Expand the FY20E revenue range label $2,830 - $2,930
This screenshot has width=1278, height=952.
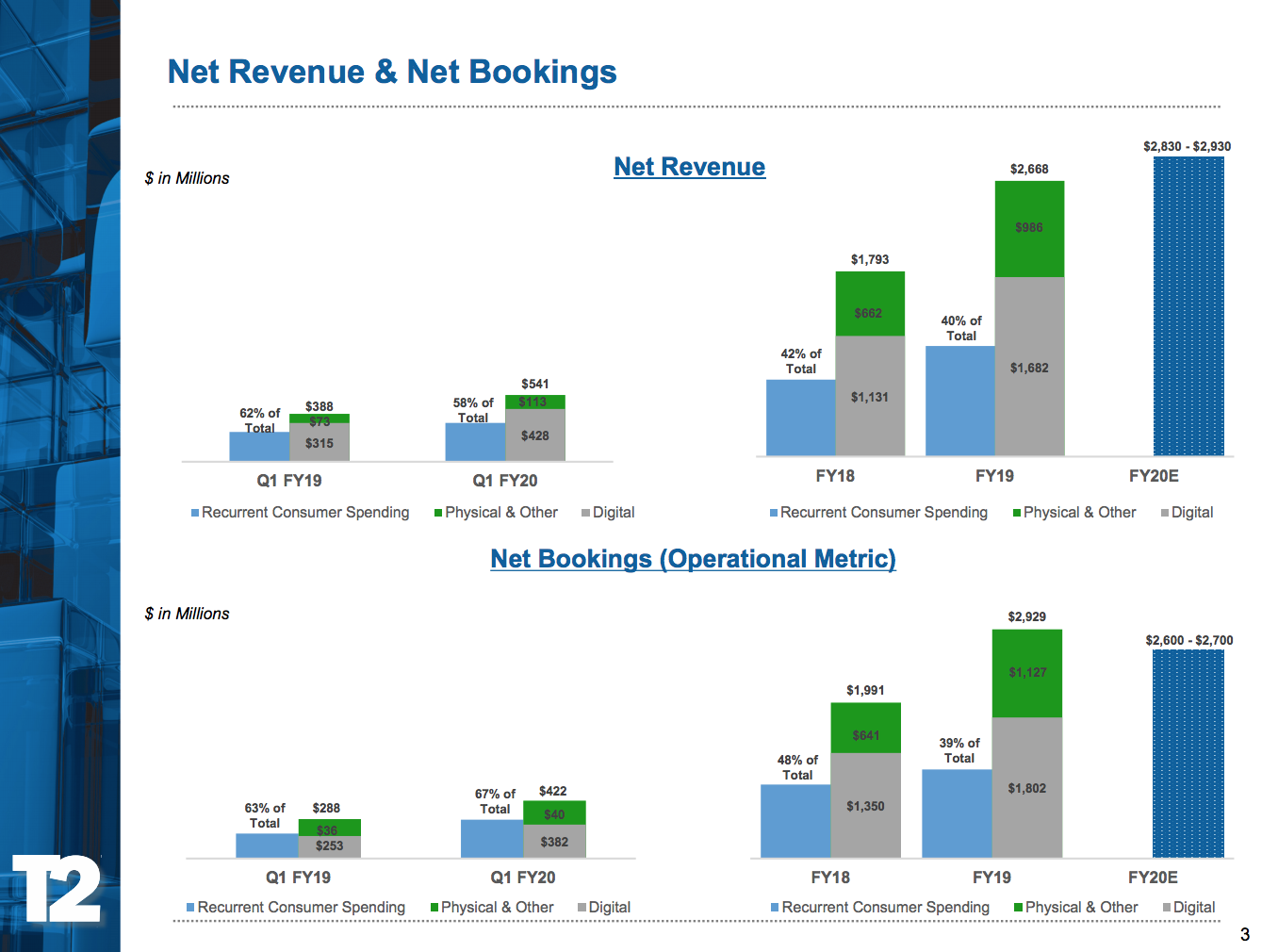click(x=1188, y=146)
